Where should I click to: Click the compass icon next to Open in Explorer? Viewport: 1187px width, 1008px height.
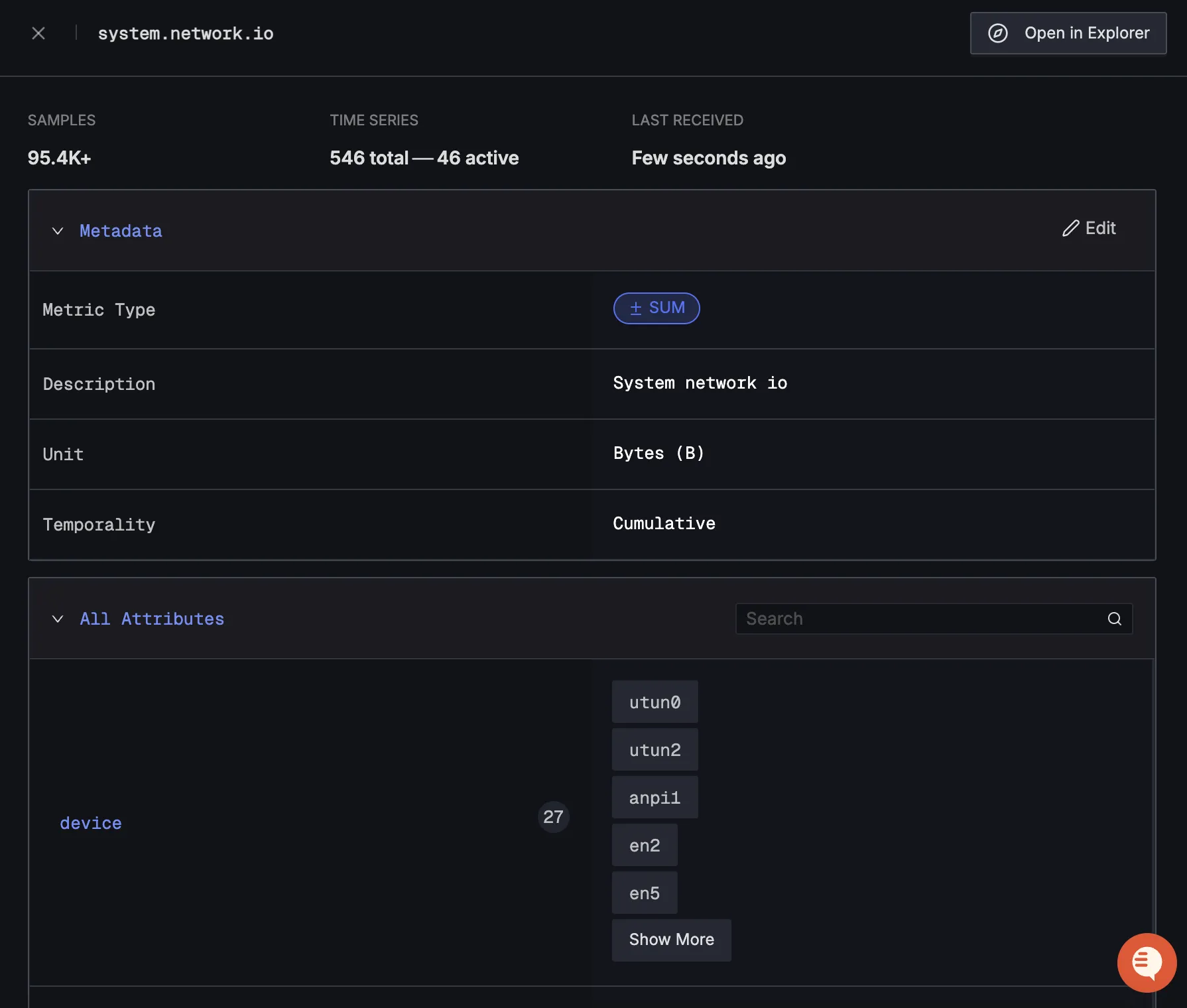click(999, 33)
